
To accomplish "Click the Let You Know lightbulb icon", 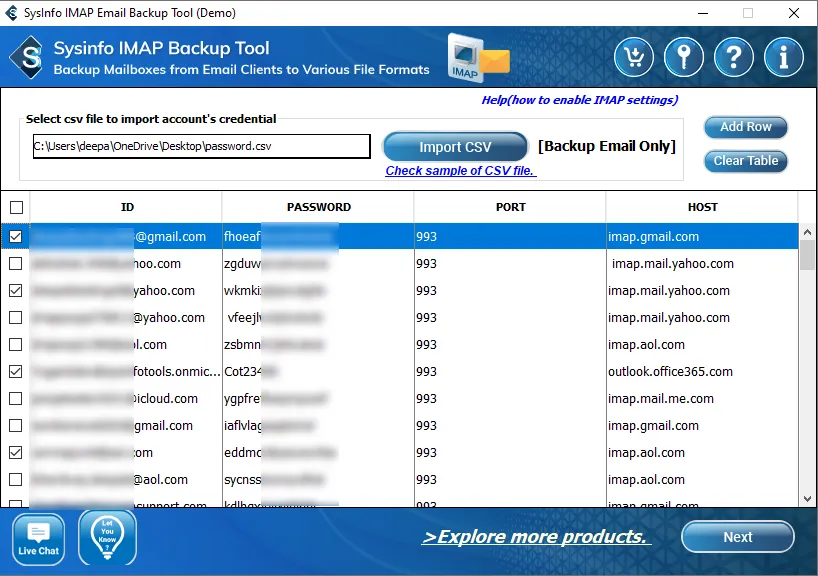I will click(x=106, y=540).
